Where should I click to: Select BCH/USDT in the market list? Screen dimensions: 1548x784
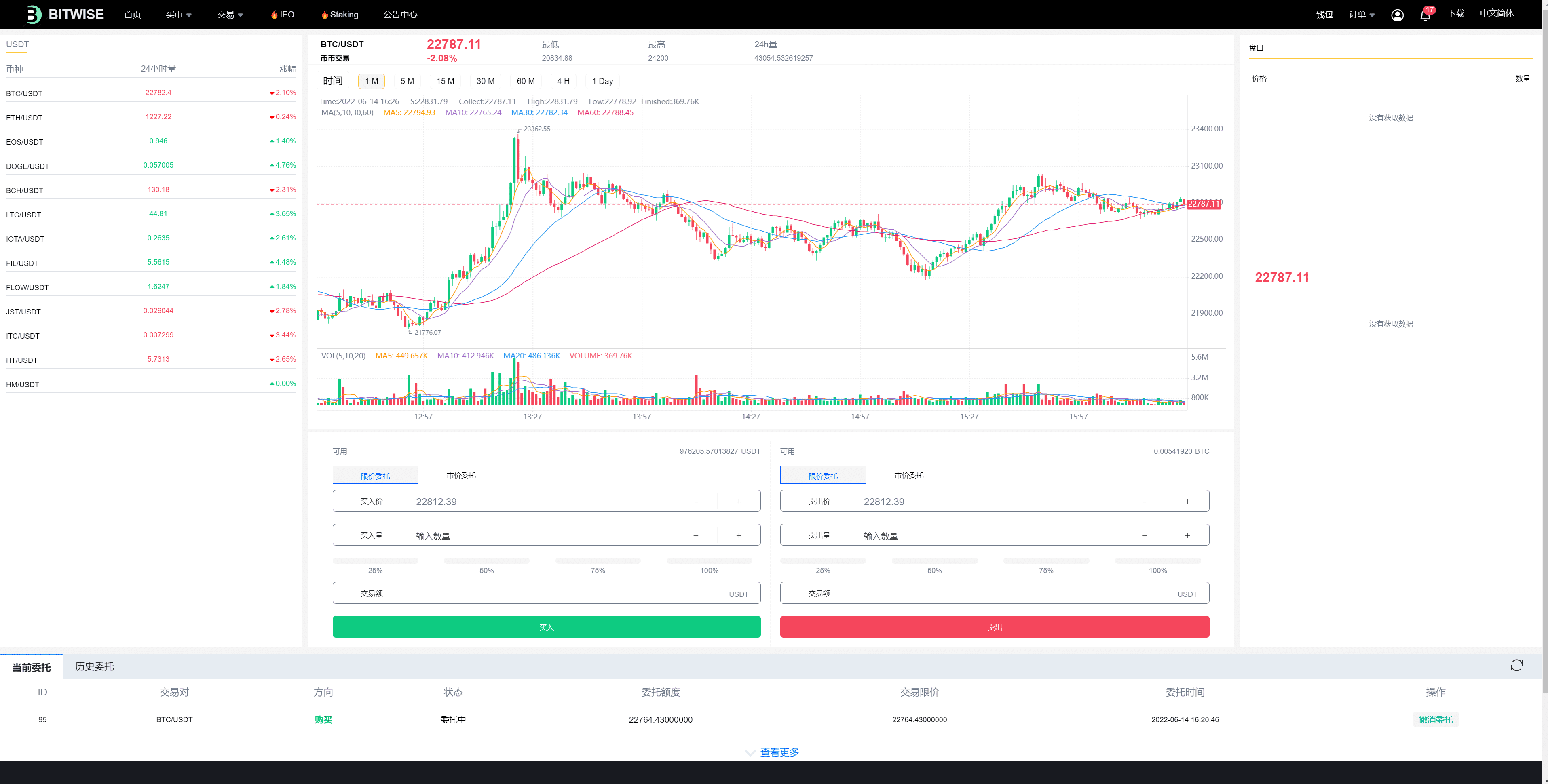(x=151, y=190)
